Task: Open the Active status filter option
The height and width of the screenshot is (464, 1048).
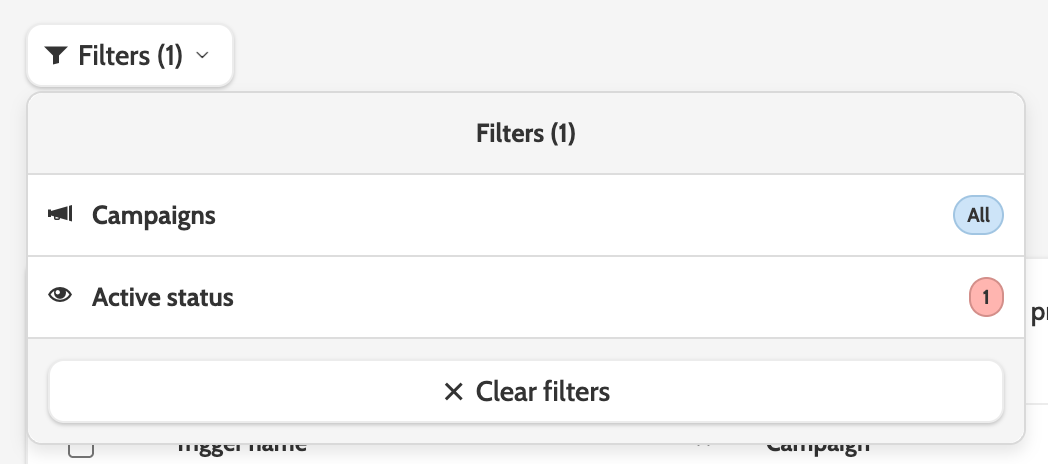Action: tap(163, 297)
